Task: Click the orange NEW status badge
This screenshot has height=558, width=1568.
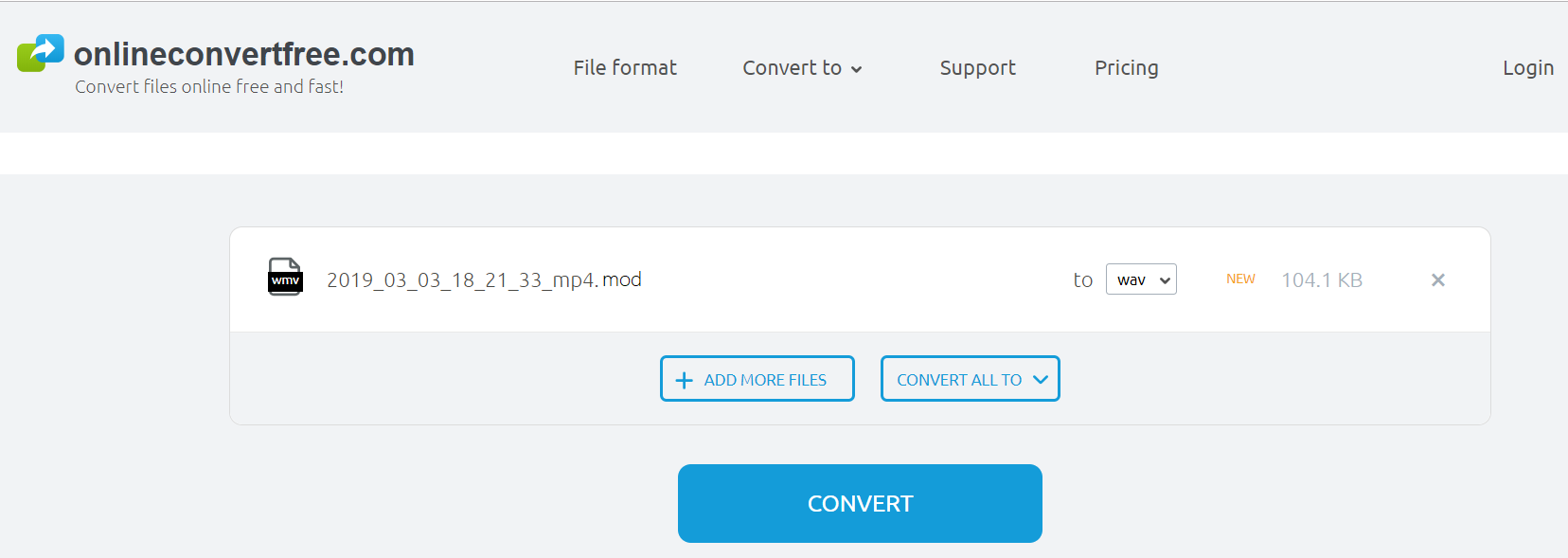Action: (1240, 279)
